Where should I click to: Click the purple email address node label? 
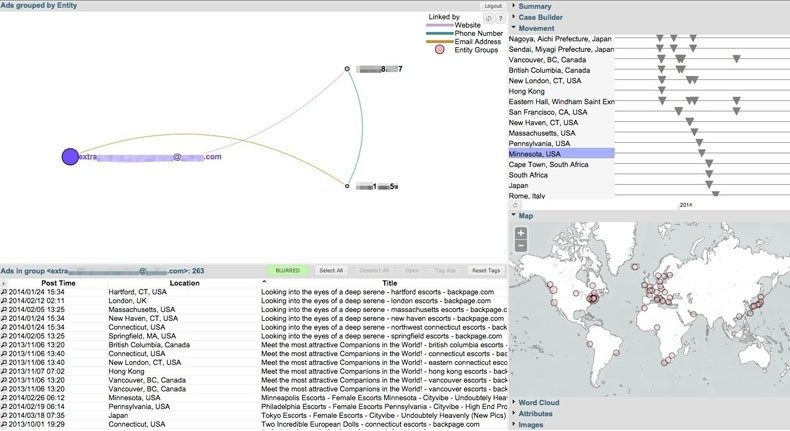click(x=150, y=157)
